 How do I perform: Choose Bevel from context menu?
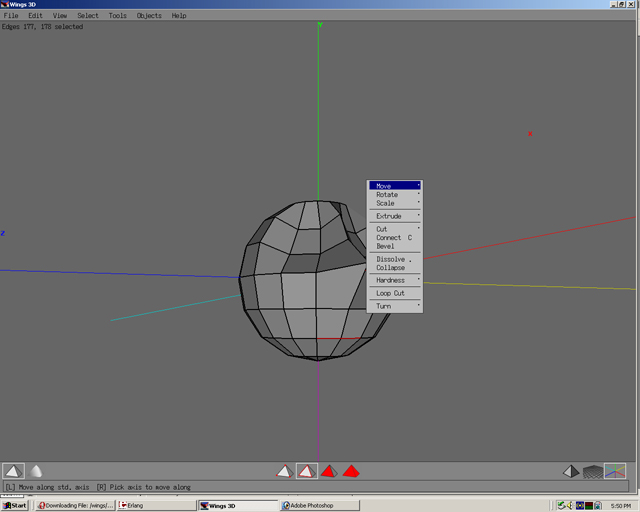(x=386, y=246)
